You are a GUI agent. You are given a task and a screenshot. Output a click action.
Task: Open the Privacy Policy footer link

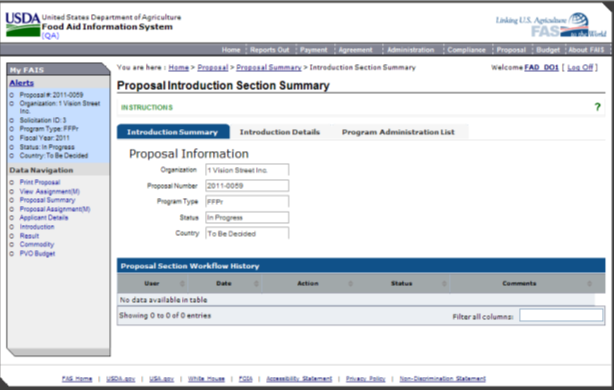coord(366,379)
